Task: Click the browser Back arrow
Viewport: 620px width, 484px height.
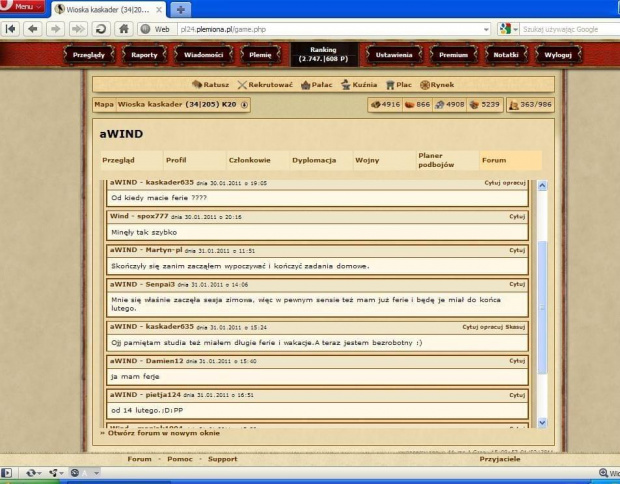Action: [x=33, y=28]
